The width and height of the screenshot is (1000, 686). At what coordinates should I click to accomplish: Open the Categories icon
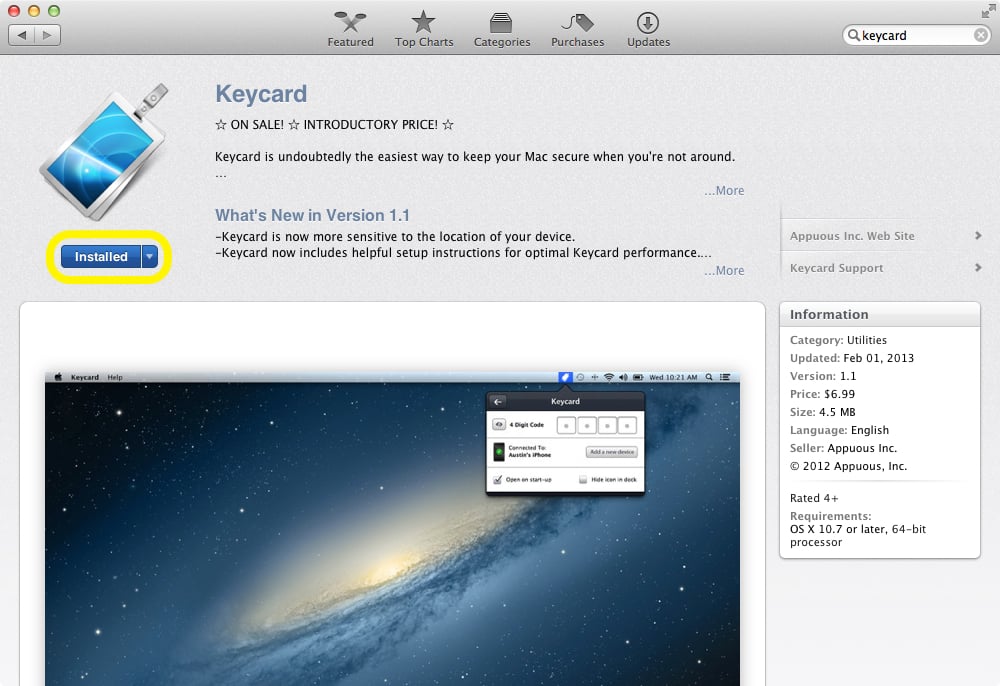click(501, 23)
